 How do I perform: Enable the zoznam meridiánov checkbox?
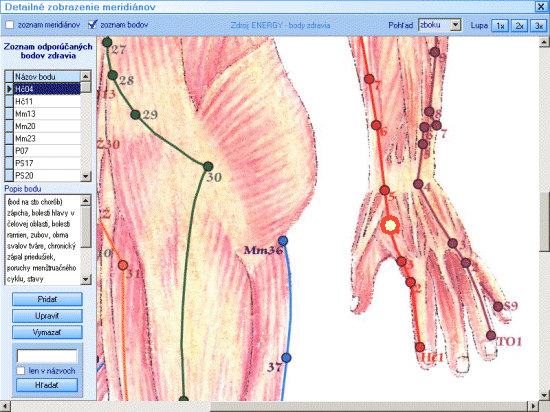10,25
